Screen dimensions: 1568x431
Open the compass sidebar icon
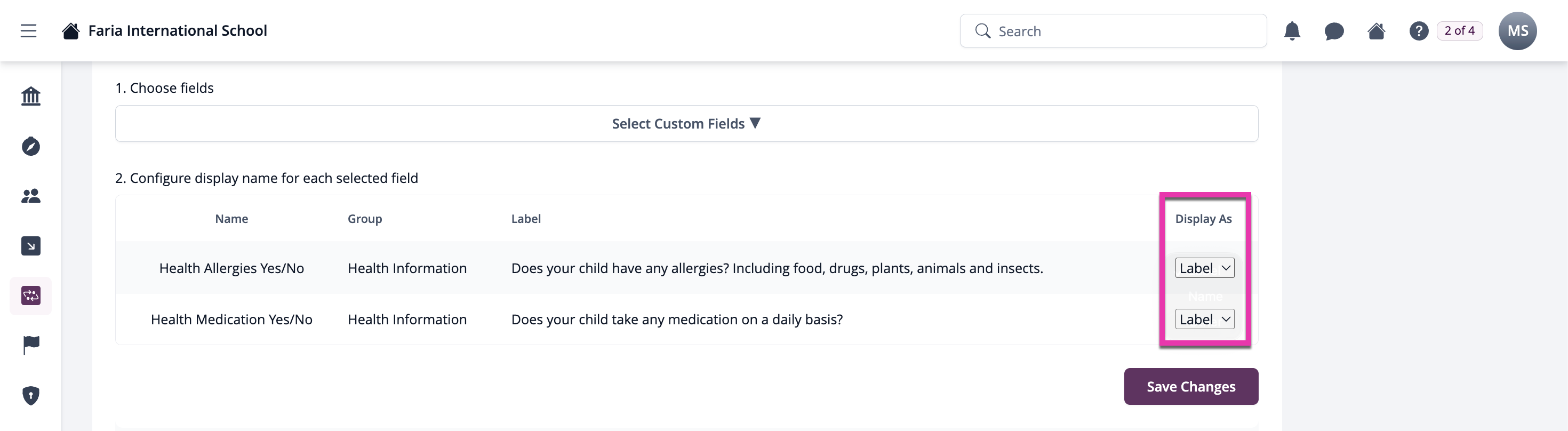tap(31, 146)
